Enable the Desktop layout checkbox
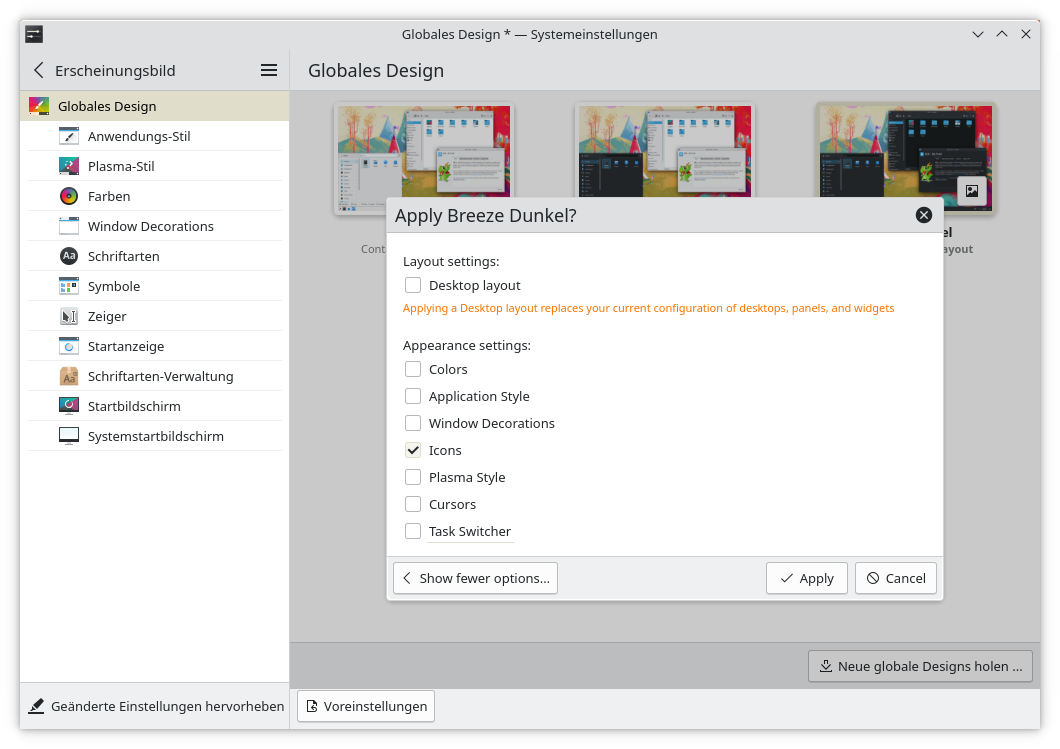1060x749 pixels. pos(413,285)
